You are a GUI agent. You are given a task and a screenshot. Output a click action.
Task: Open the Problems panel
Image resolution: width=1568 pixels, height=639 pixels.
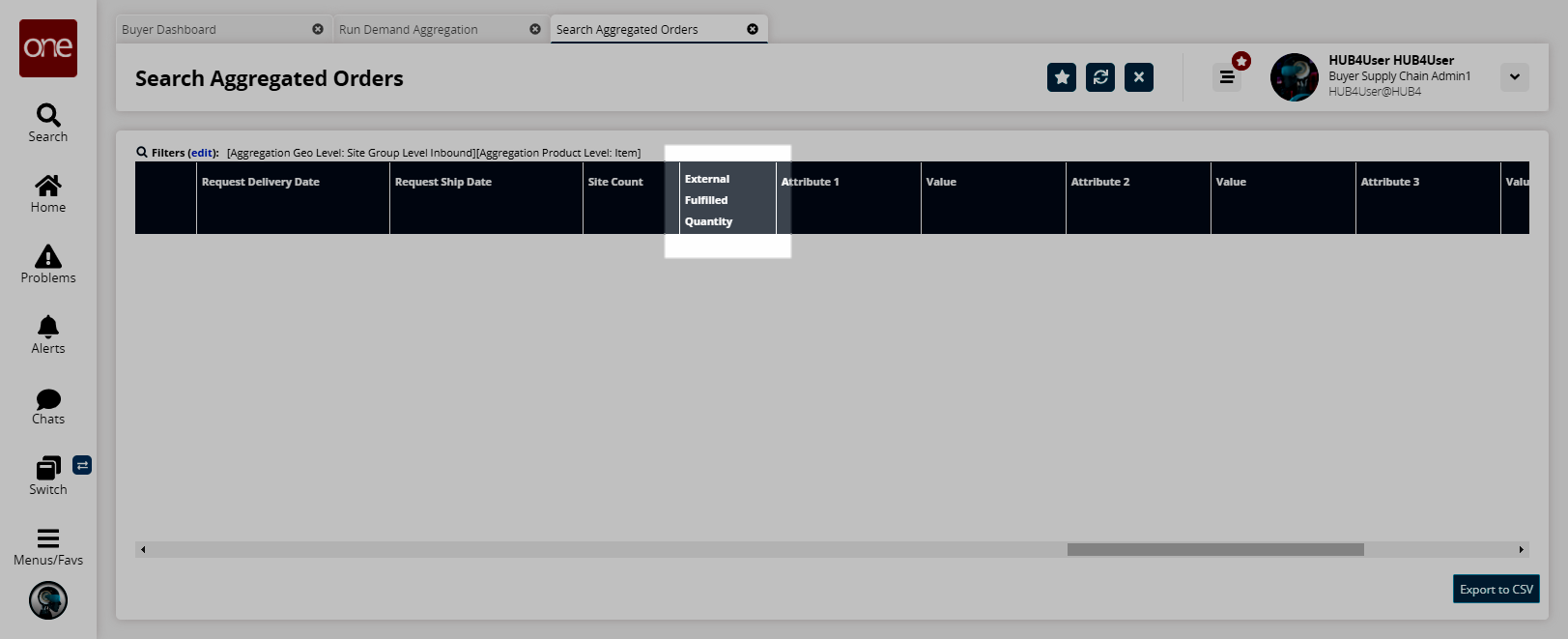click(48, 264)
